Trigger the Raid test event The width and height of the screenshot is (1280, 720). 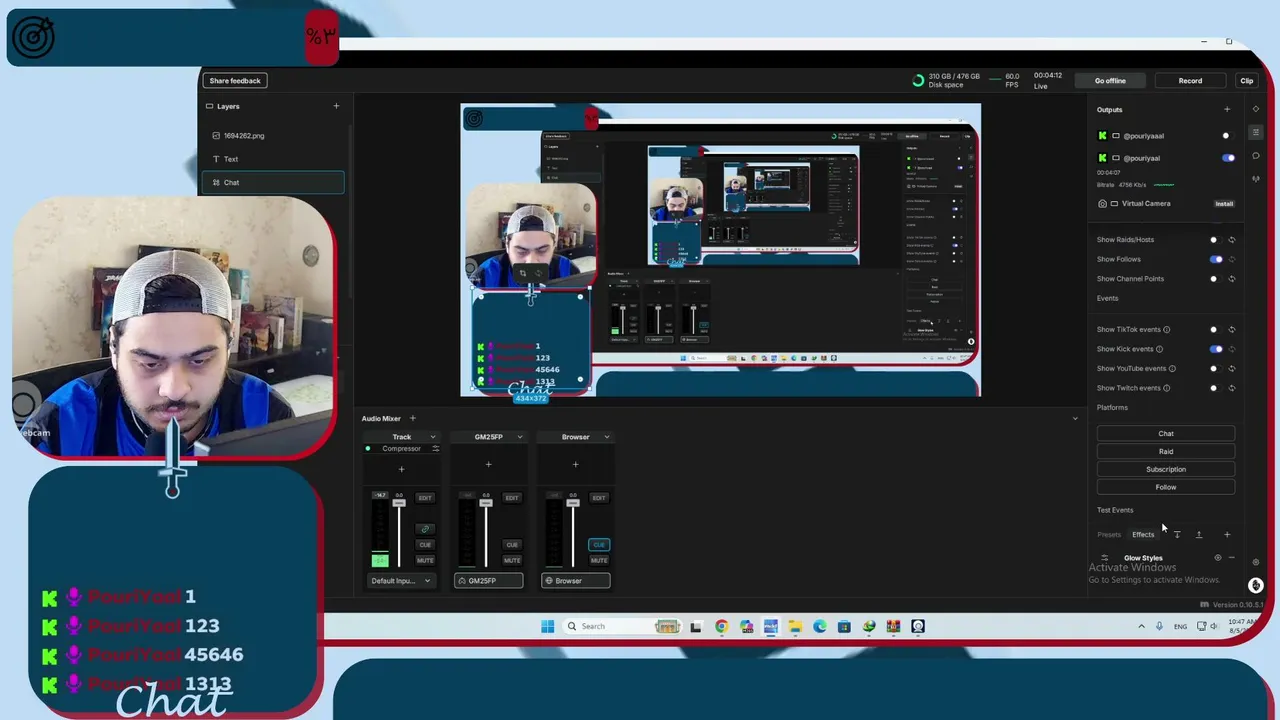click(x=1166, y=452)
